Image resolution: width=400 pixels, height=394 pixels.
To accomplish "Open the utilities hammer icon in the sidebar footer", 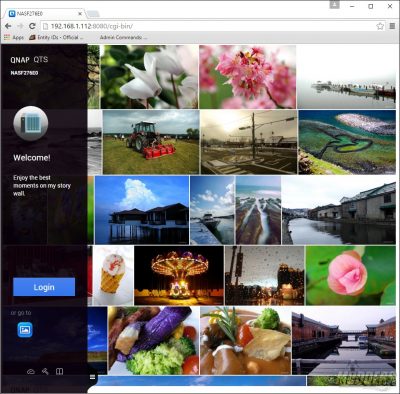I will [45, 371].
